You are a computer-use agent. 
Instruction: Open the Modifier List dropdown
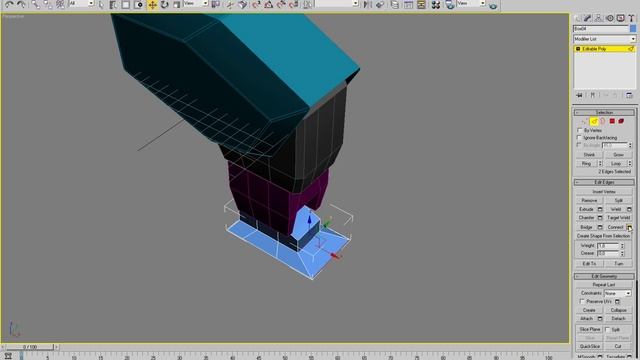[604, 39]
